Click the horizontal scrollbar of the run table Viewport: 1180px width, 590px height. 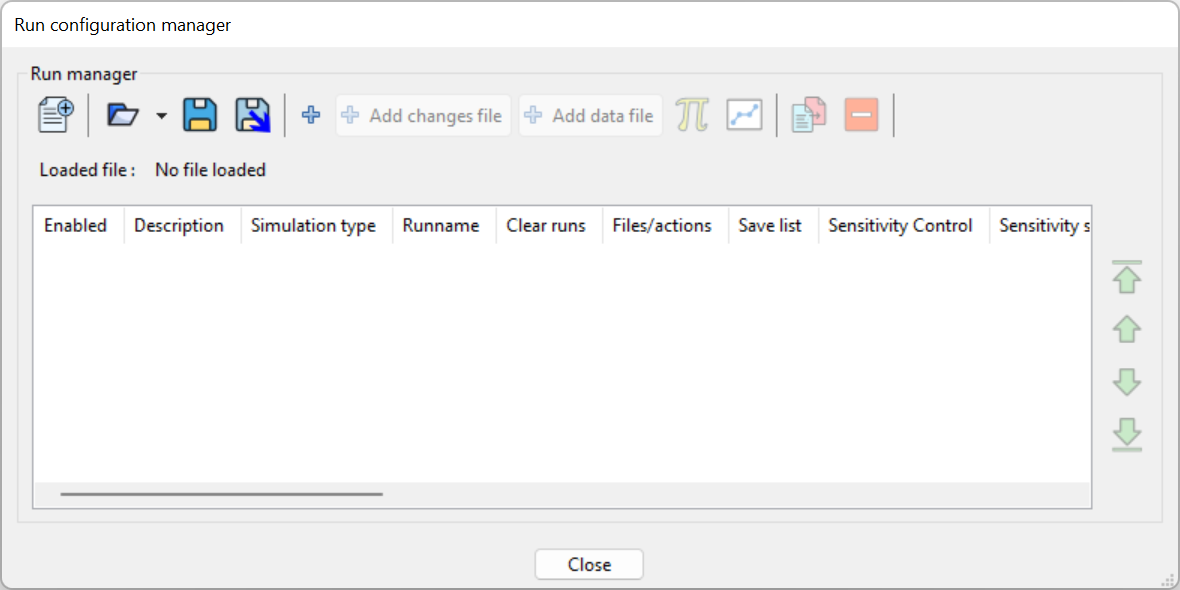(x=221, y=493)
